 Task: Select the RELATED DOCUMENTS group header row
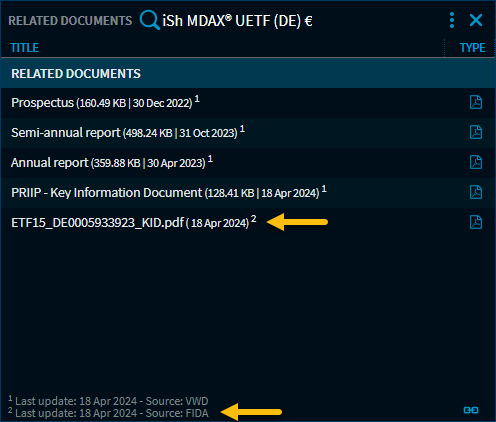point(248,73)
